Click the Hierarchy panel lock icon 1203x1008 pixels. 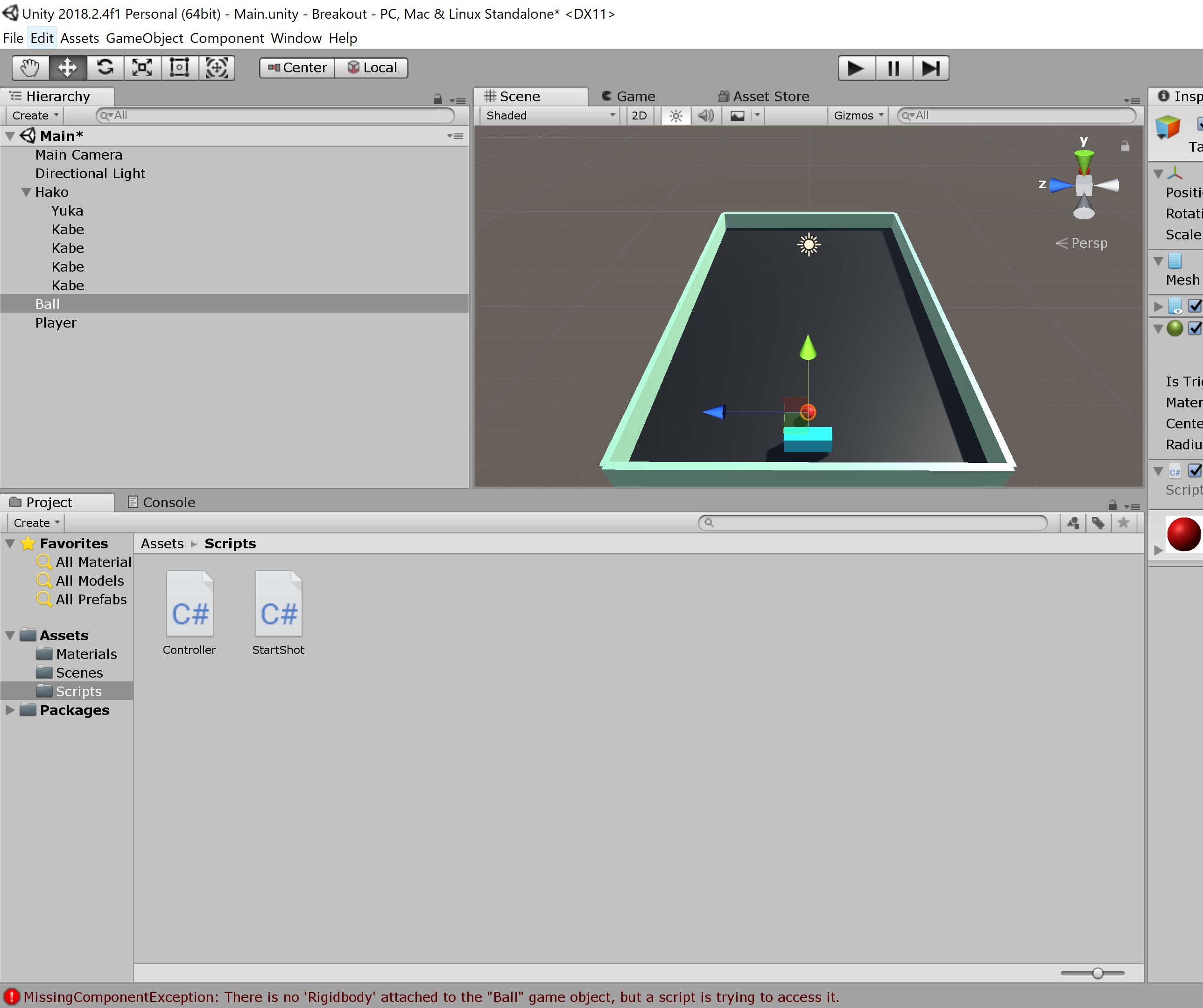pos(438,100)
